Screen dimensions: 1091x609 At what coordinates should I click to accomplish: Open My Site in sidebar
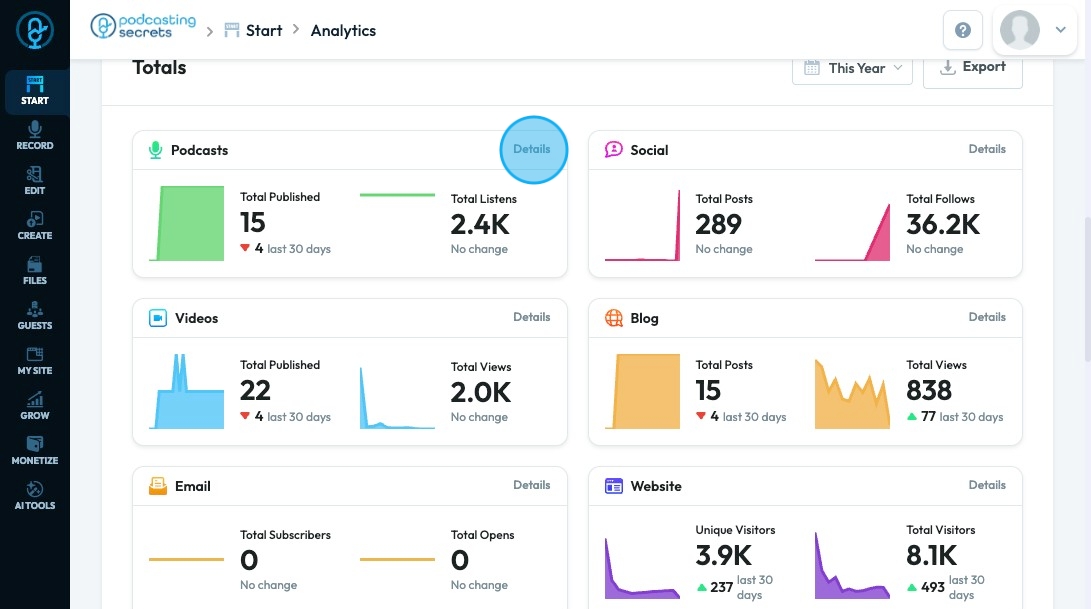click(x=35, y=361)
